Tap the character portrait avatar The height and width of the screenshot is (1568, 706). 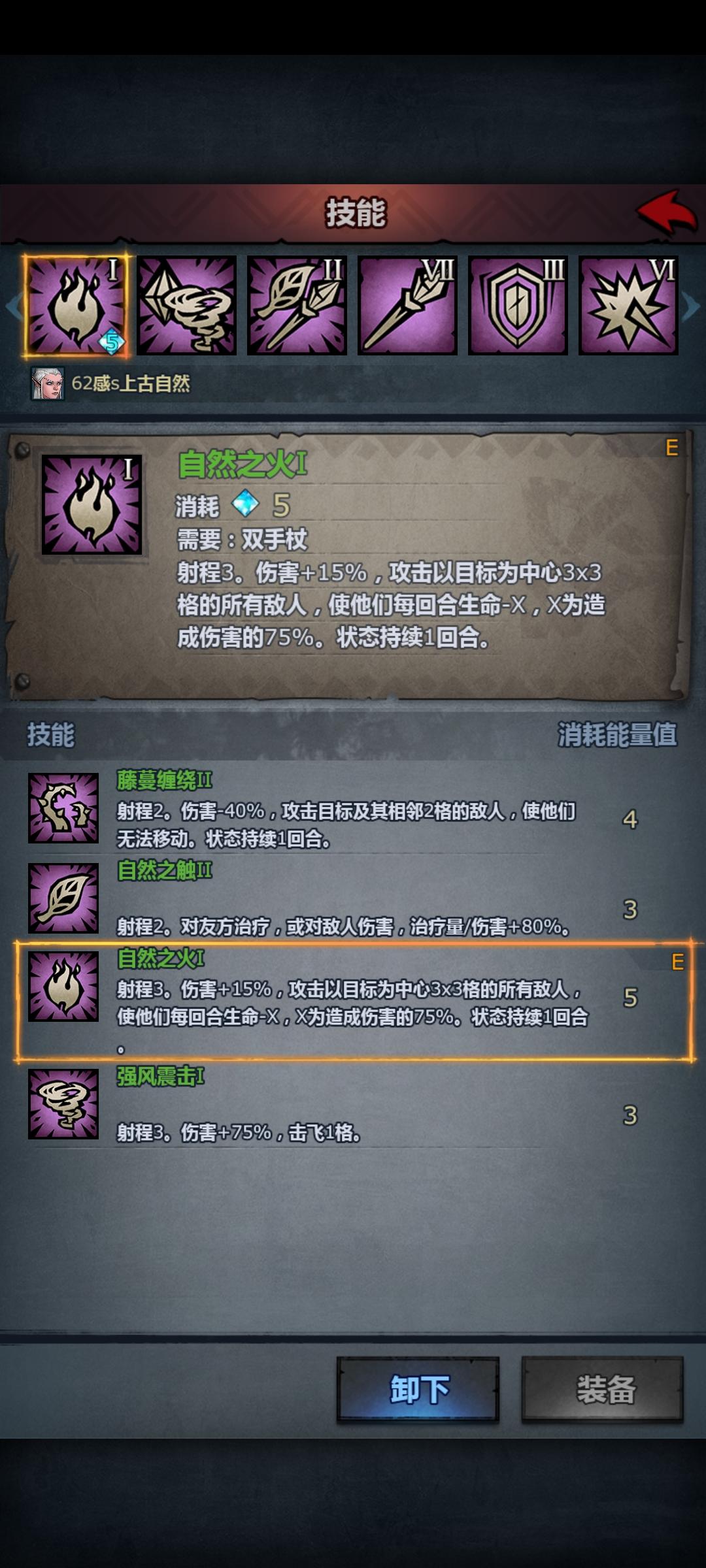[x=48, y=384]
